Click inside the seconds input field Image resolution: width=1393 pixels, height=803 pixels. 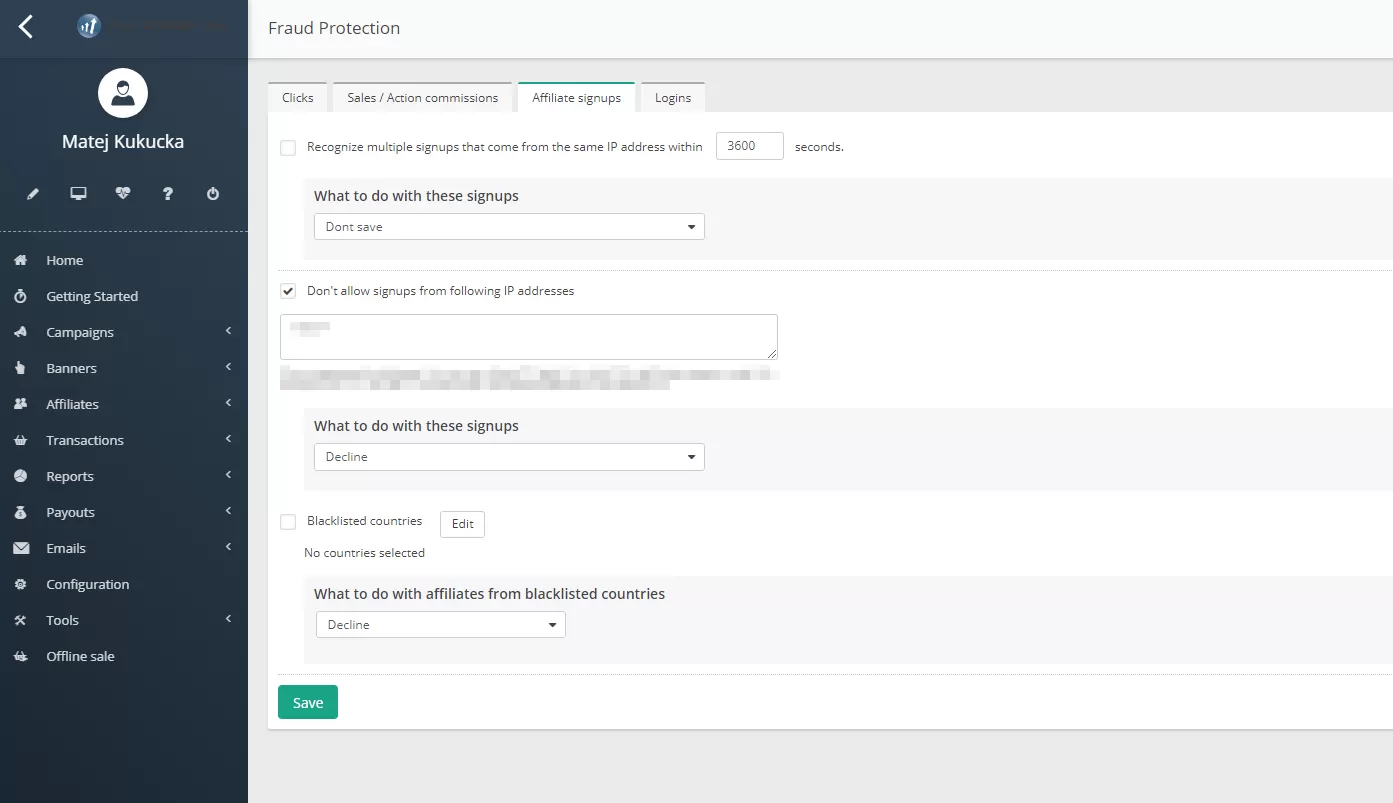(749, 145)
